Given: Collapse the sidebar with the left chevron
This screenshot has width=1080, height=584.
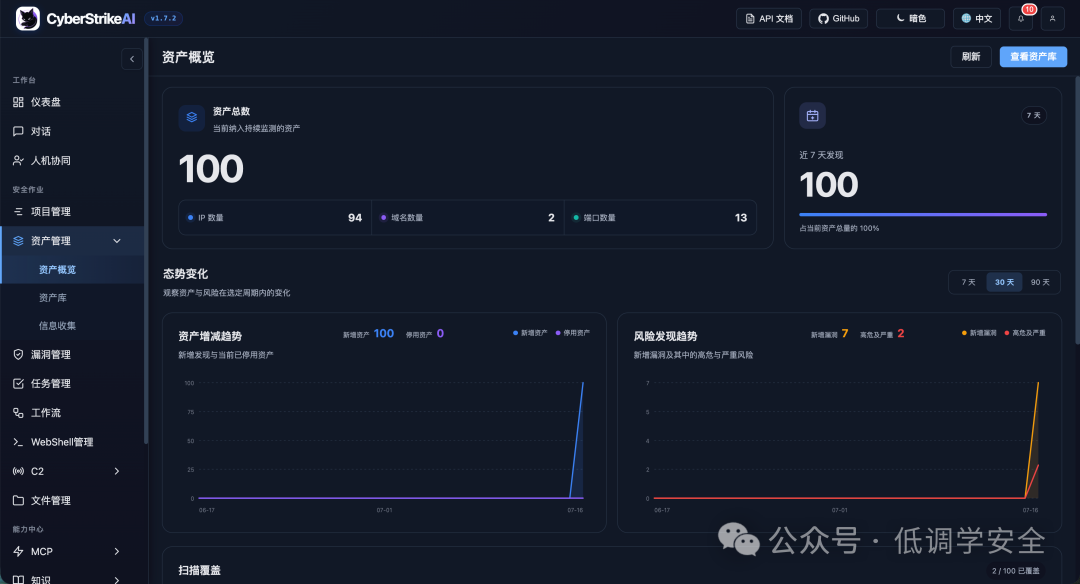Looking at the screenshot, I should [x=132, y=59].
